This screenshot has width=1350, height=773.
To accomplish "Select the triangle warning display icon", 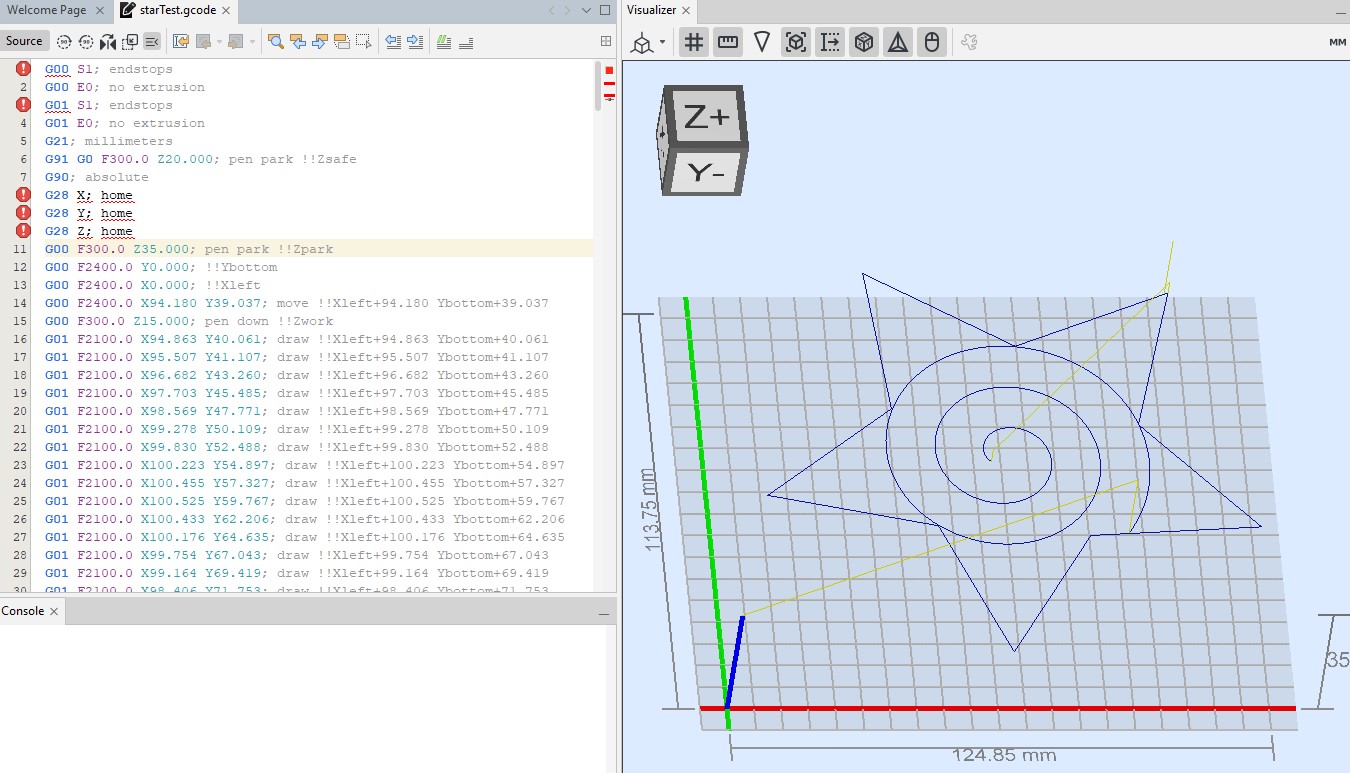I will [x=898, y=42].
